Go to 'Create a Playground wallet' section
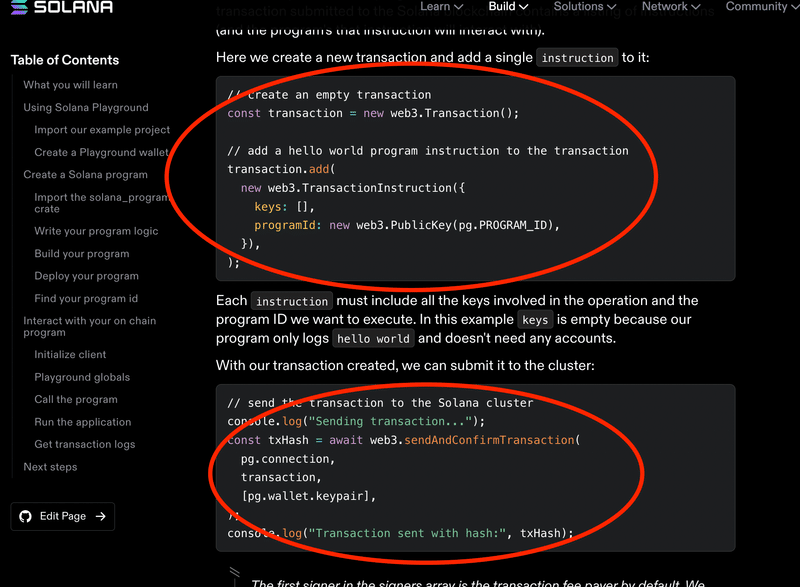The width and height of the screenshot is (800, 587). coord(101,152)
